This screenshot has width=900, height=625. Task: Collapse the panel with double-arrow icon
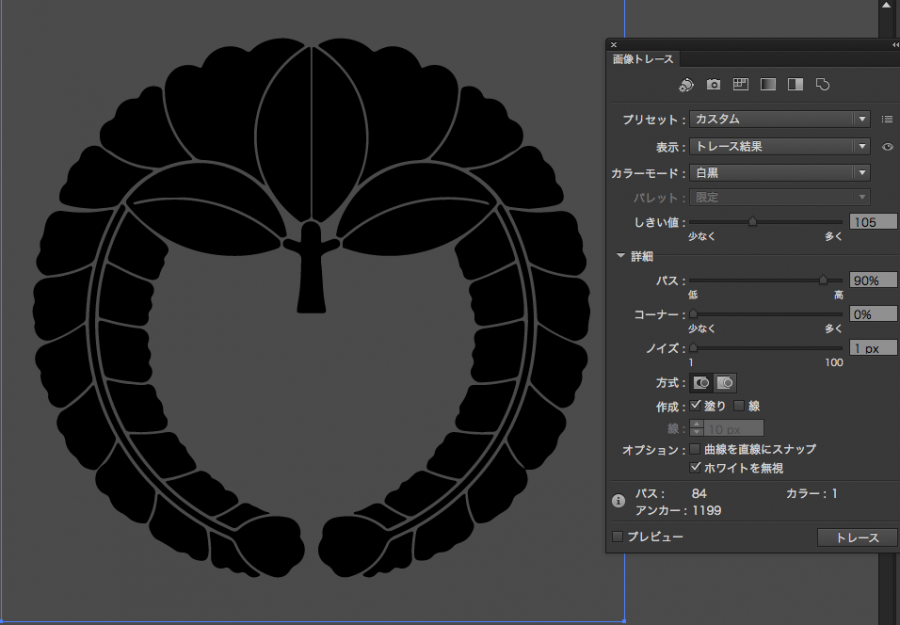[895, 44]
